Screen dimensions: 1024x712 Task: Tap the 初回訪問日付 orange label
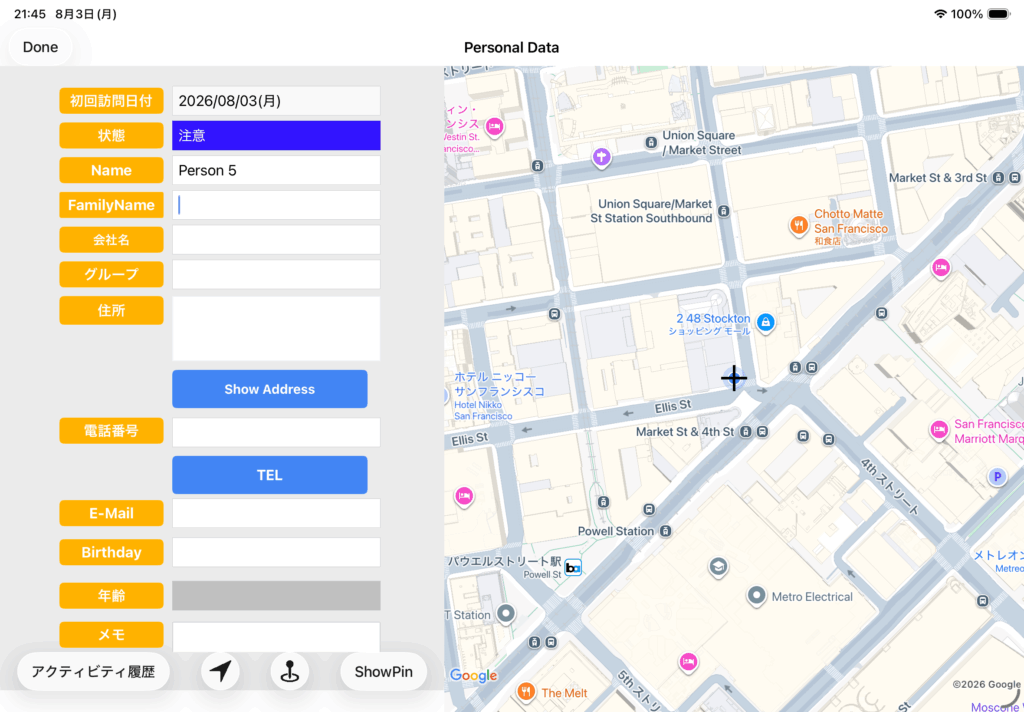(x=112, y=101)
